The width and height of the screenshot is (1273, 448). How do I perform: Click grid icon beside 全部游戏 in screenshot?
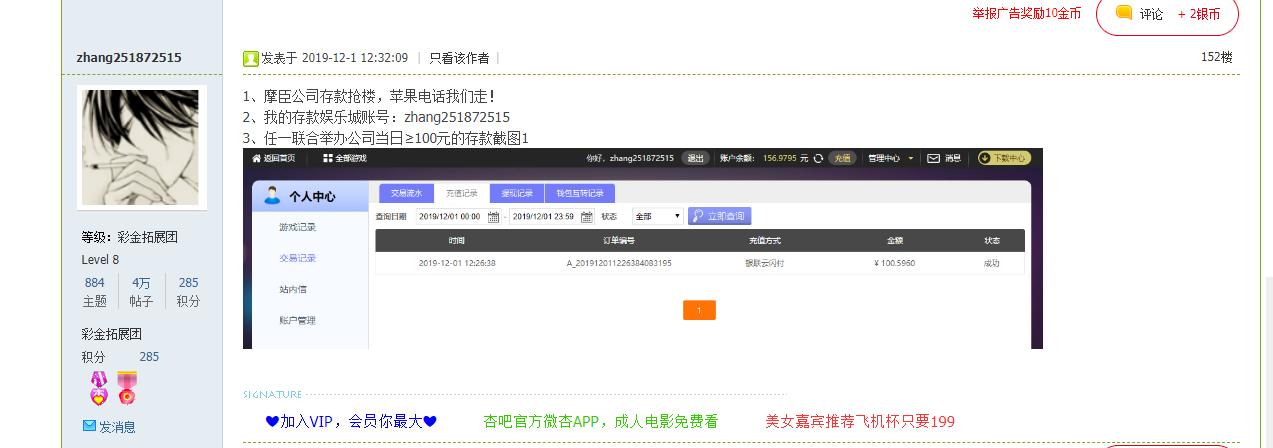[x=328, y=158]
